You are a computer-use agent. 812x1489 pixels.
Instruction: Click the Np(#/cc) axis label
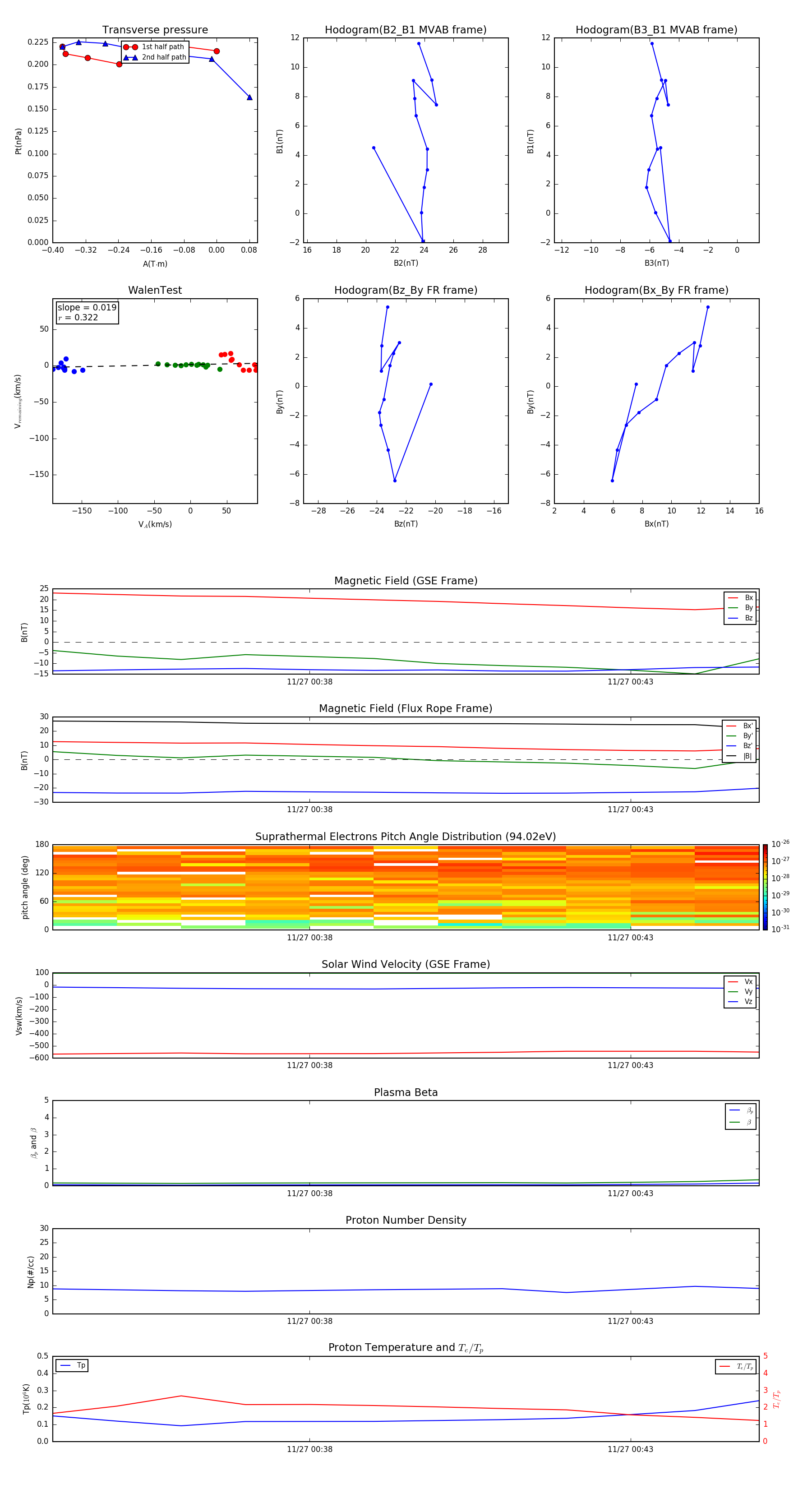(31, 1271)
